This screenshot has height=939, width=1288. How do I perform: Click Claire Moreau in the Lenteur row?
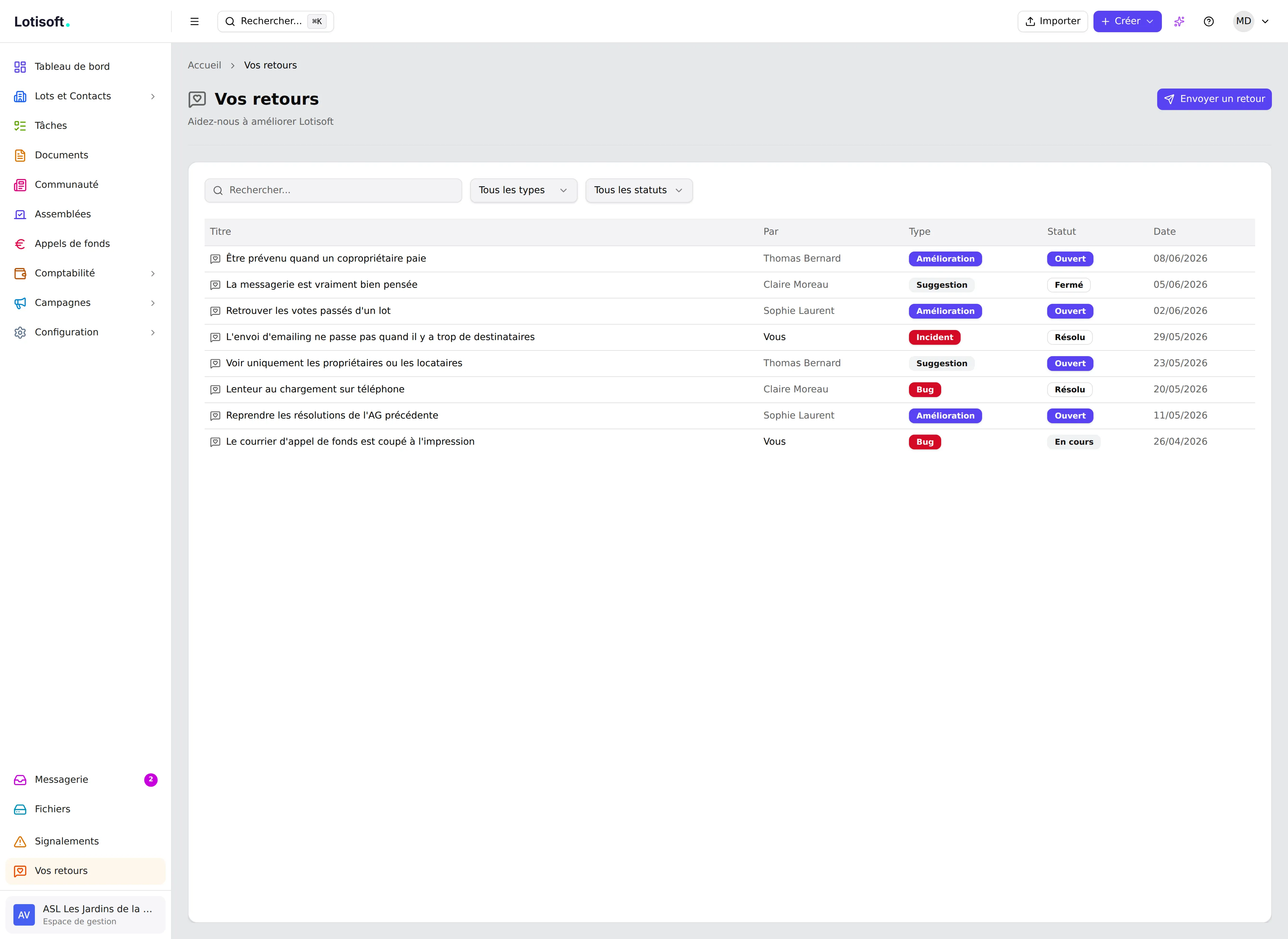coord(795,389)
